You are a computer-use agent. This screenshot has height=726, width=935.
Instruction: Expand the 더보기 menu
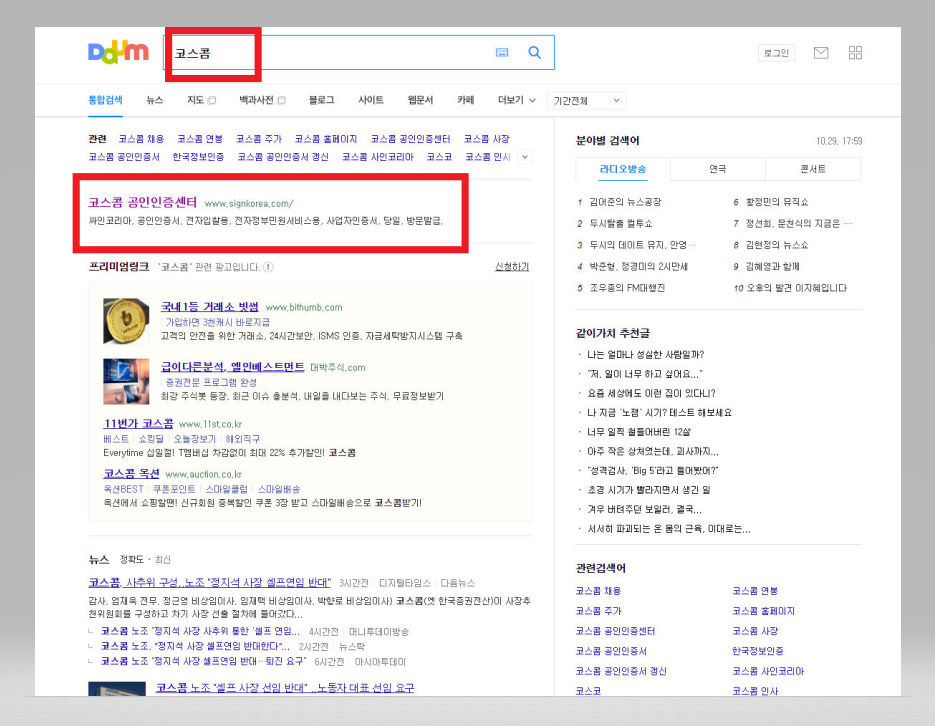tap(516, 100)
